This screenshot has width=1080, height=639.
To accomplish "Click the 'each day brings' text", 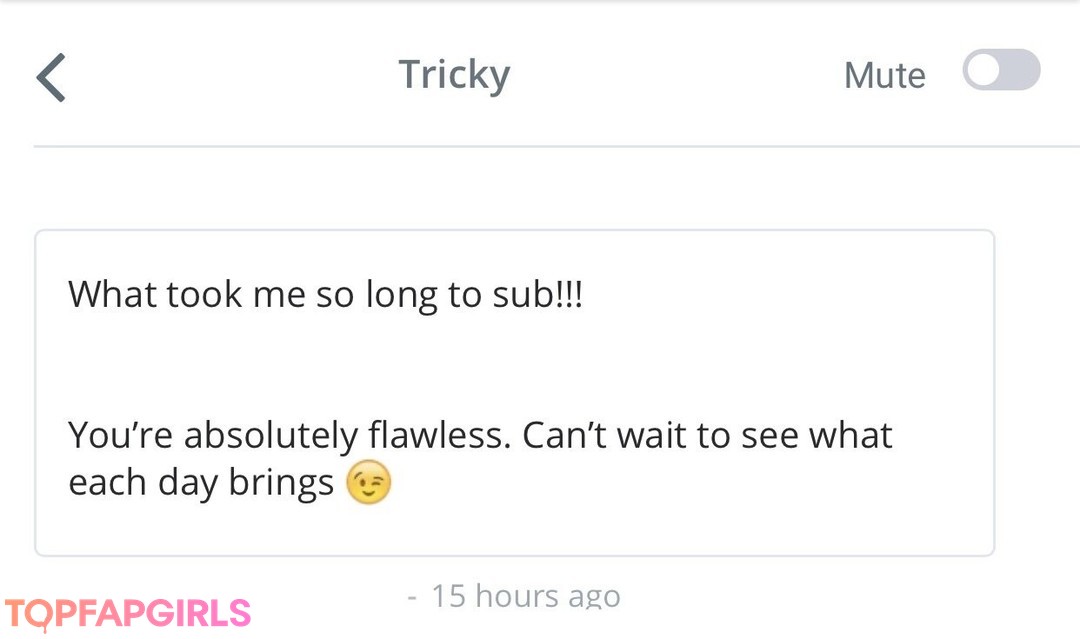I will coord(200,484).
